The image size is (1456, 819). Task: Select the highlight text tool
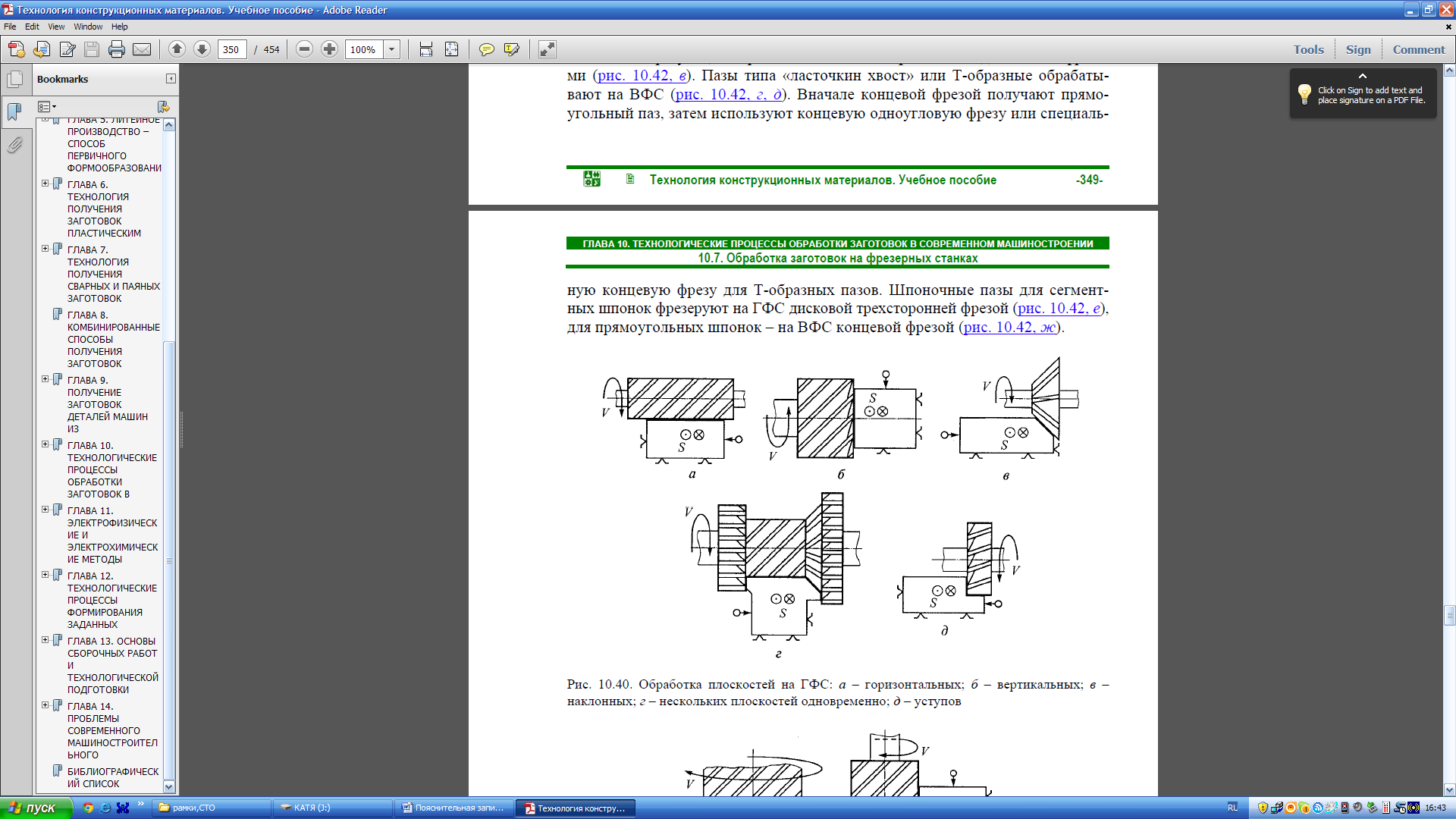click(x=512, y=49)
